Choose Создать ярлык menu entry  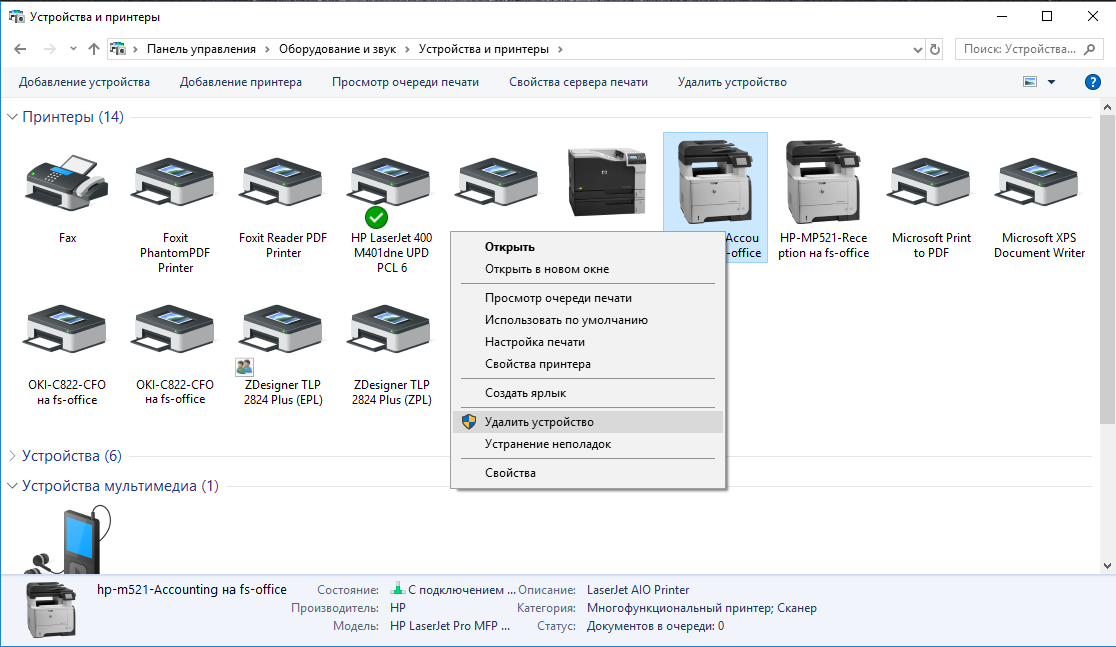pos(588,393)
